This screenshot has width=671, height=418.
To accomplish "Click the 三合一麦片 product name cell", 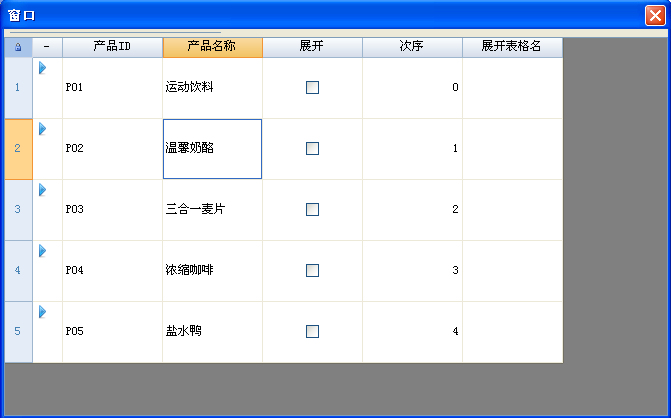I will 213,210.
